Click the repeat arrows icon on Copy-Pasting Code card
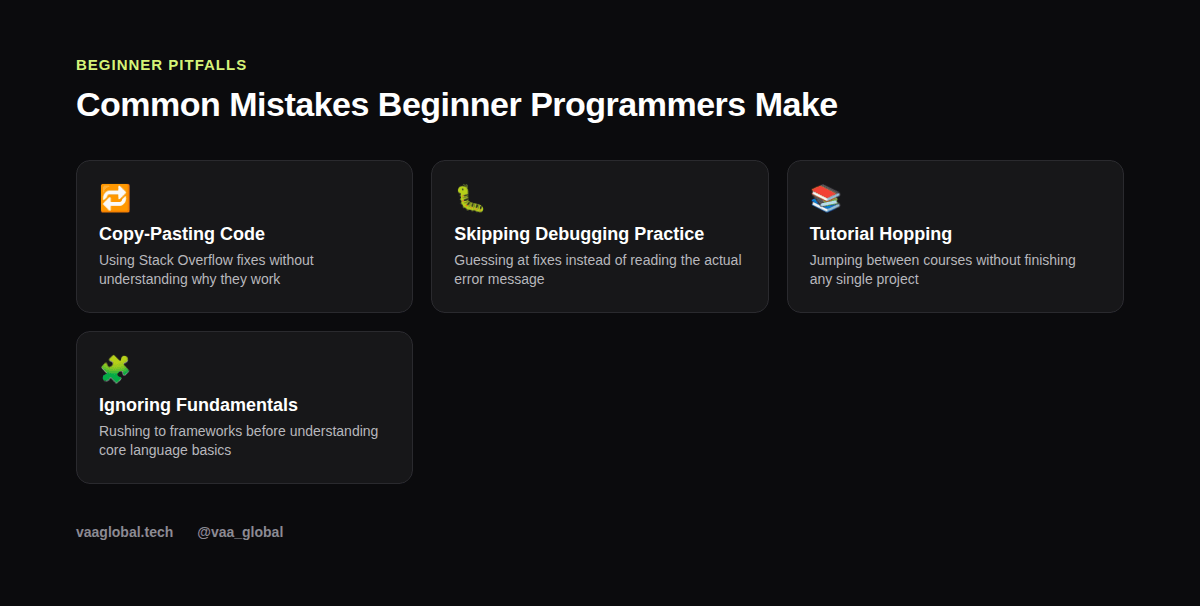1200x606 pixels. tap(115, 198)
